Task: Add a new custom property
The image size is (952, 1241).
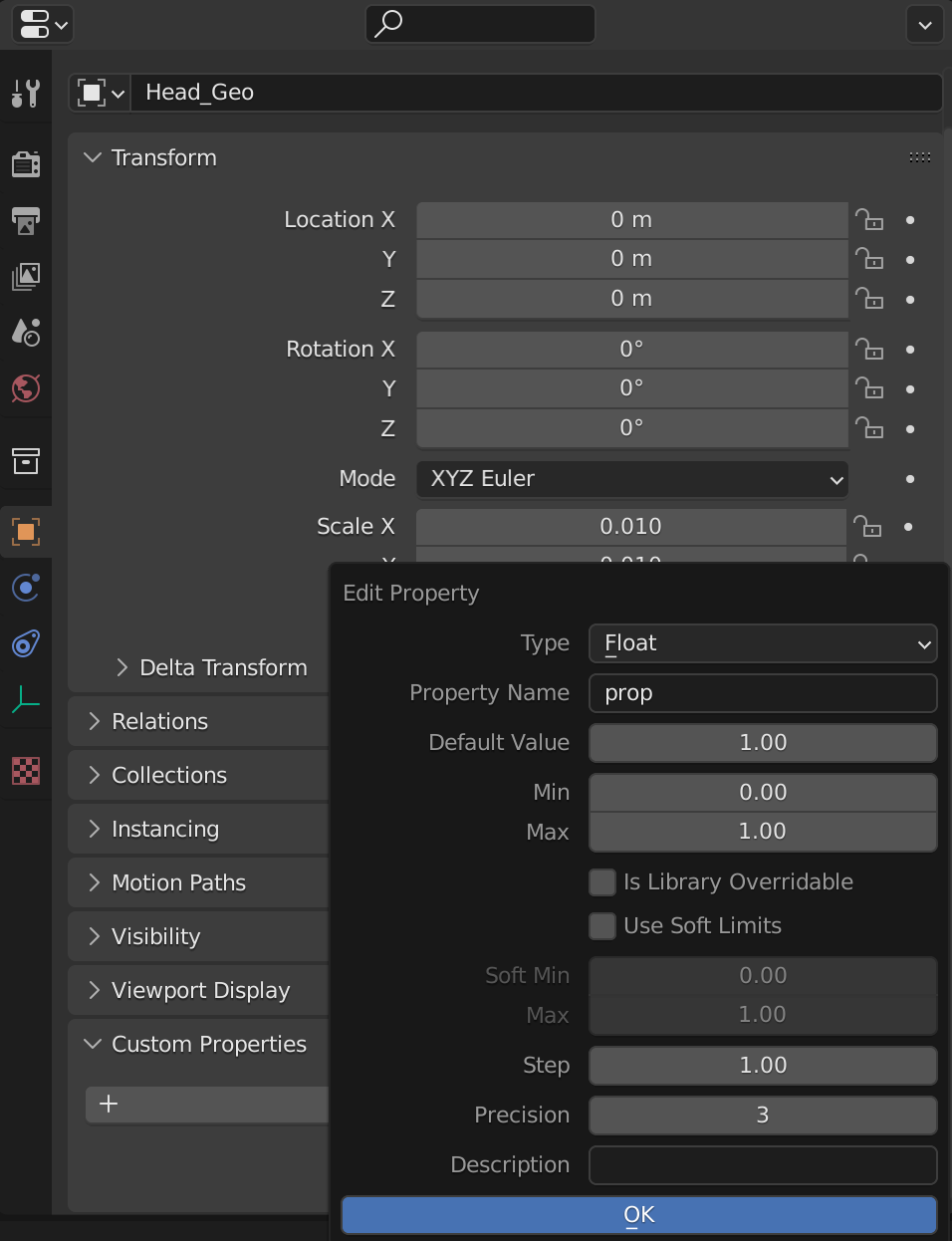Action: click(109, 1104)
